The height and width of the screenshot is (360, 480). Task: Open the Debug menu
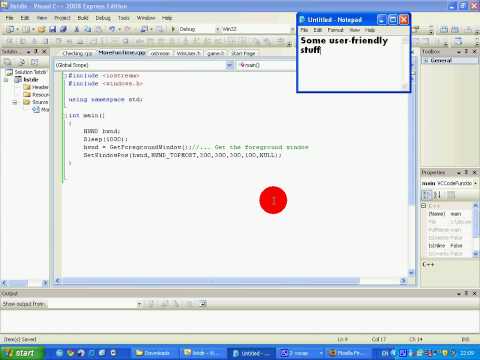[103, 18]
